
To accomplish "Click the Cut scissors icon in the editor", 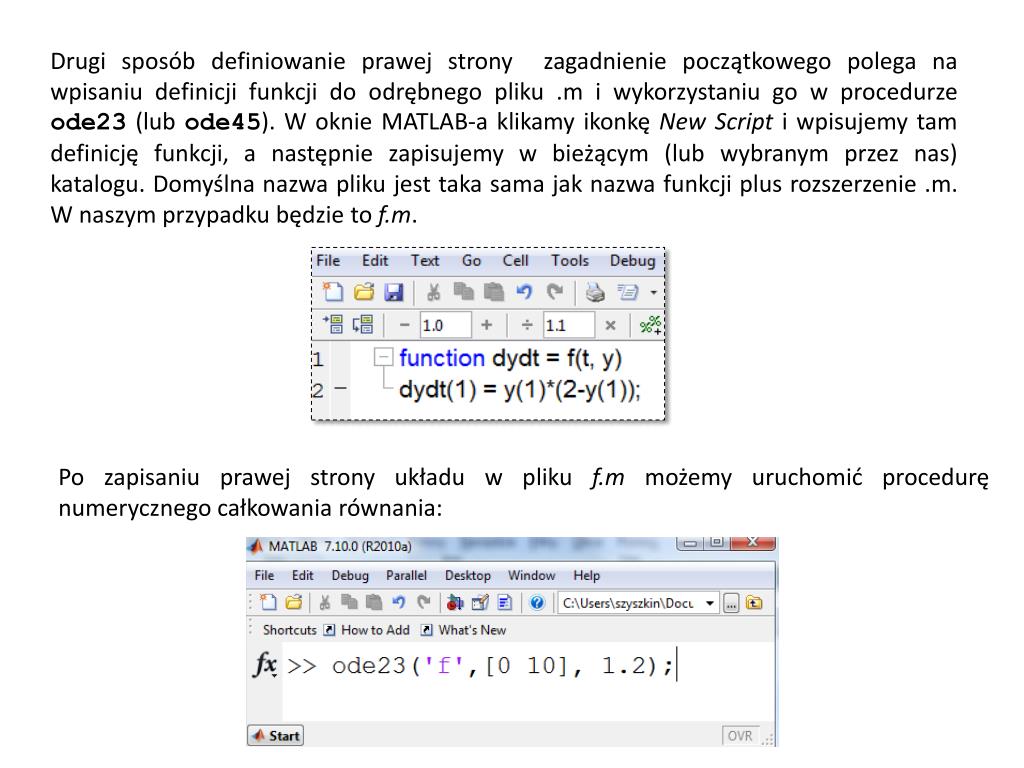I will [433, 292].
